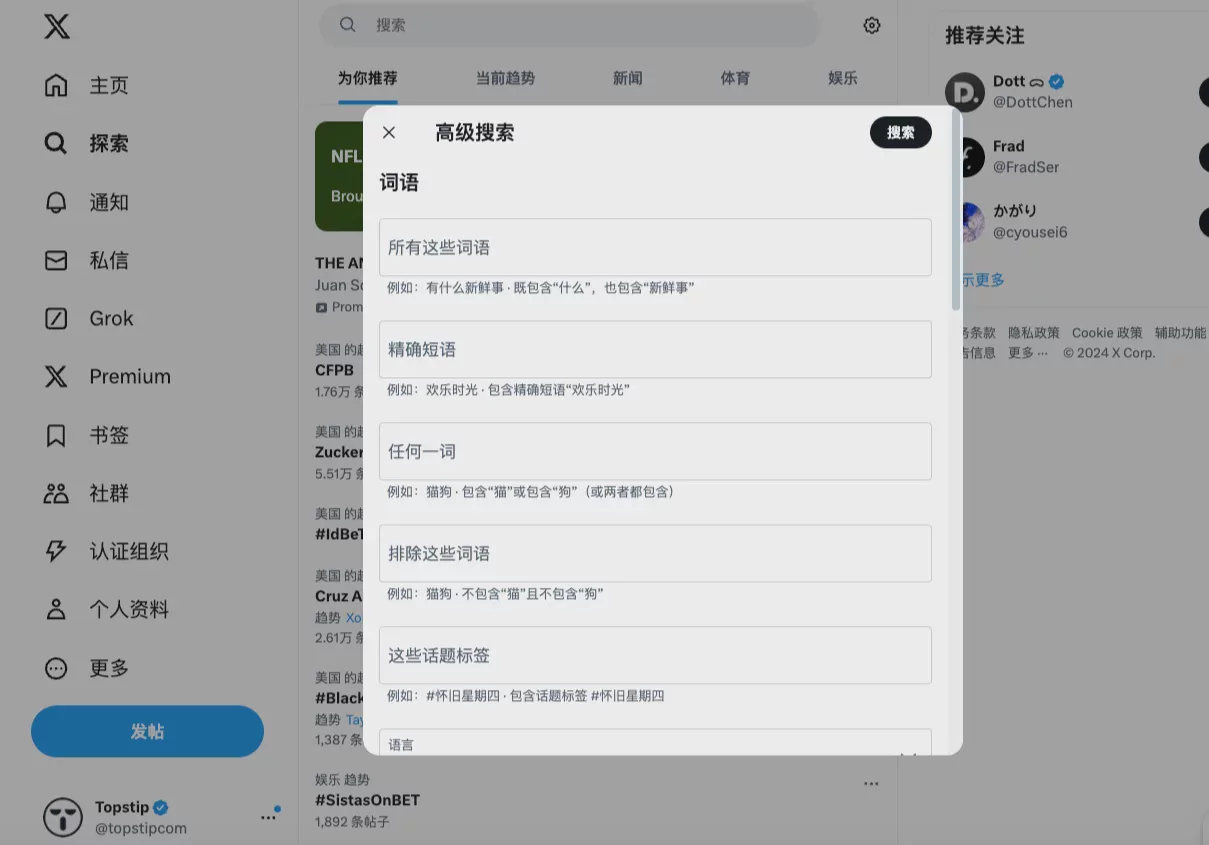The image size is (1209, 845).
Task: Click the X logo in sidebar top
Action: [57, 27]
